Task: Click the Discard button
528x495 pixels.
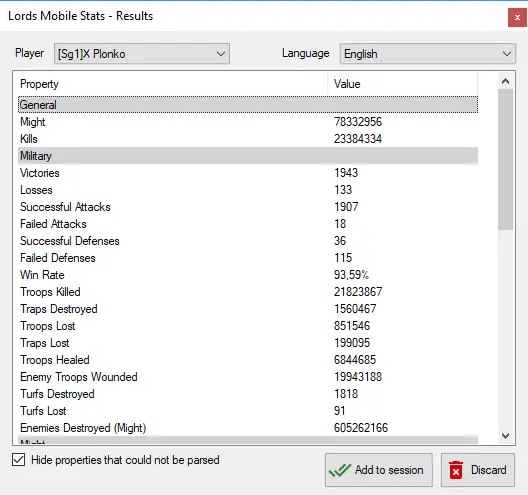Action: 478,470
